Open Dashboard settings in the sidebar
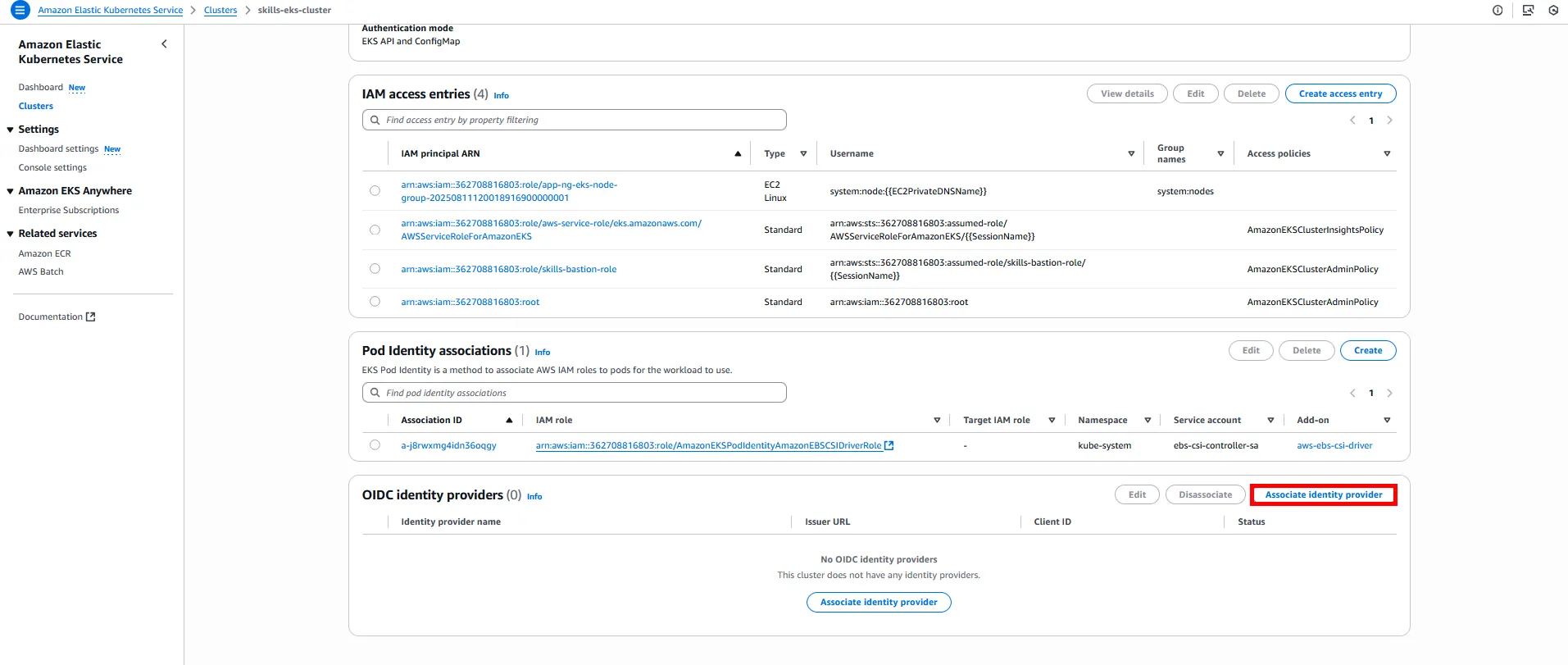Viewport: 1568px width, 665px height. tap(58, 148)
